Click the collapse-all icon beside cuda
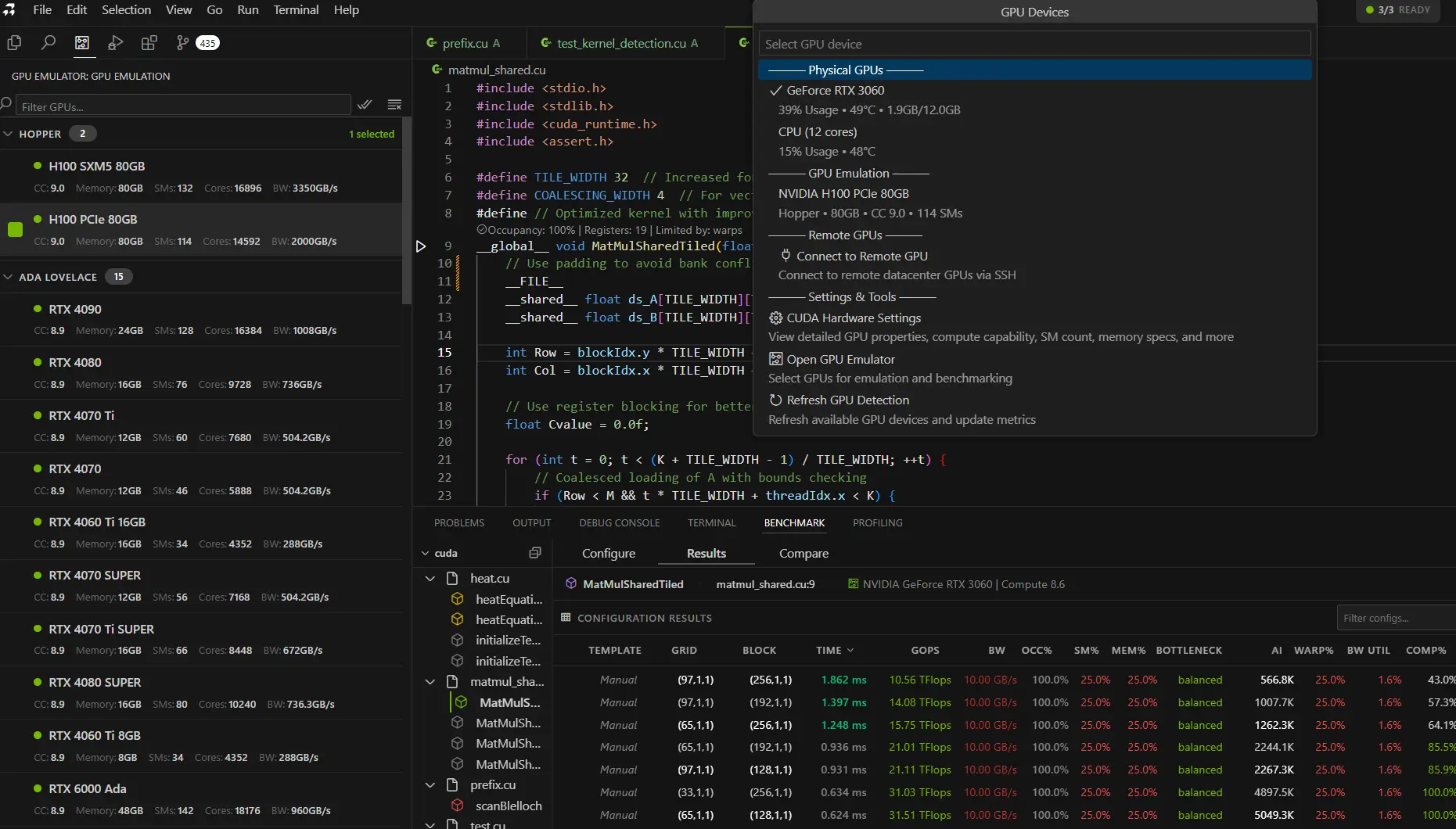 pyautogui.click(x=535, y=553)
